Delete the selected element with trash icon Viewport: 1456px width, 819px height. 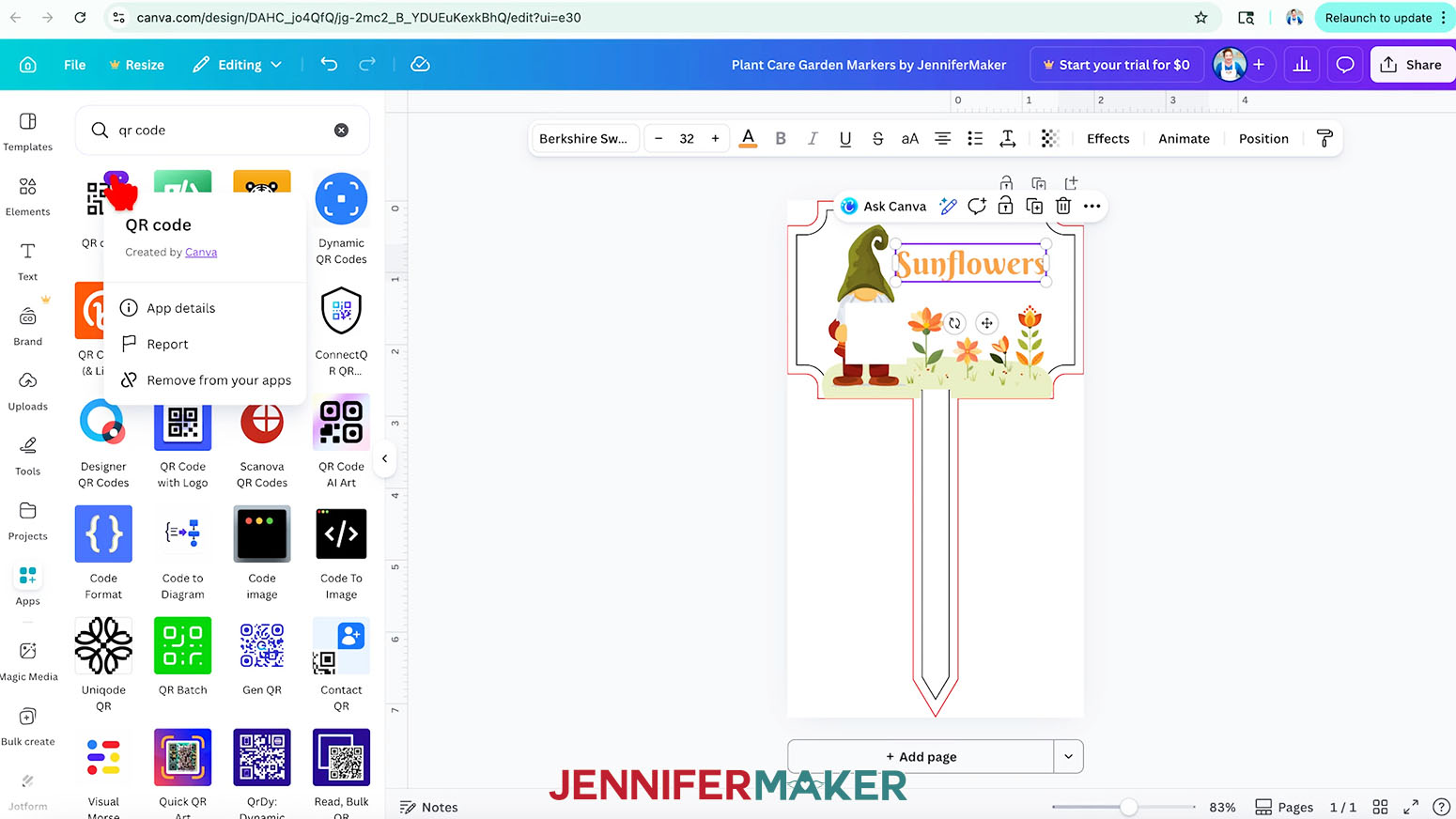[1063, 206]
